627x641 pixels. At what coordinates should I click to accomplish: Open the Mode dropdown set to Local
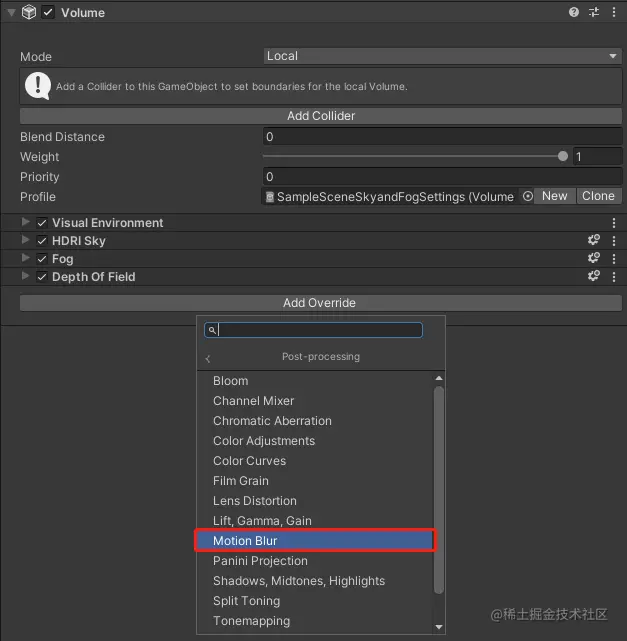[443, 56]
